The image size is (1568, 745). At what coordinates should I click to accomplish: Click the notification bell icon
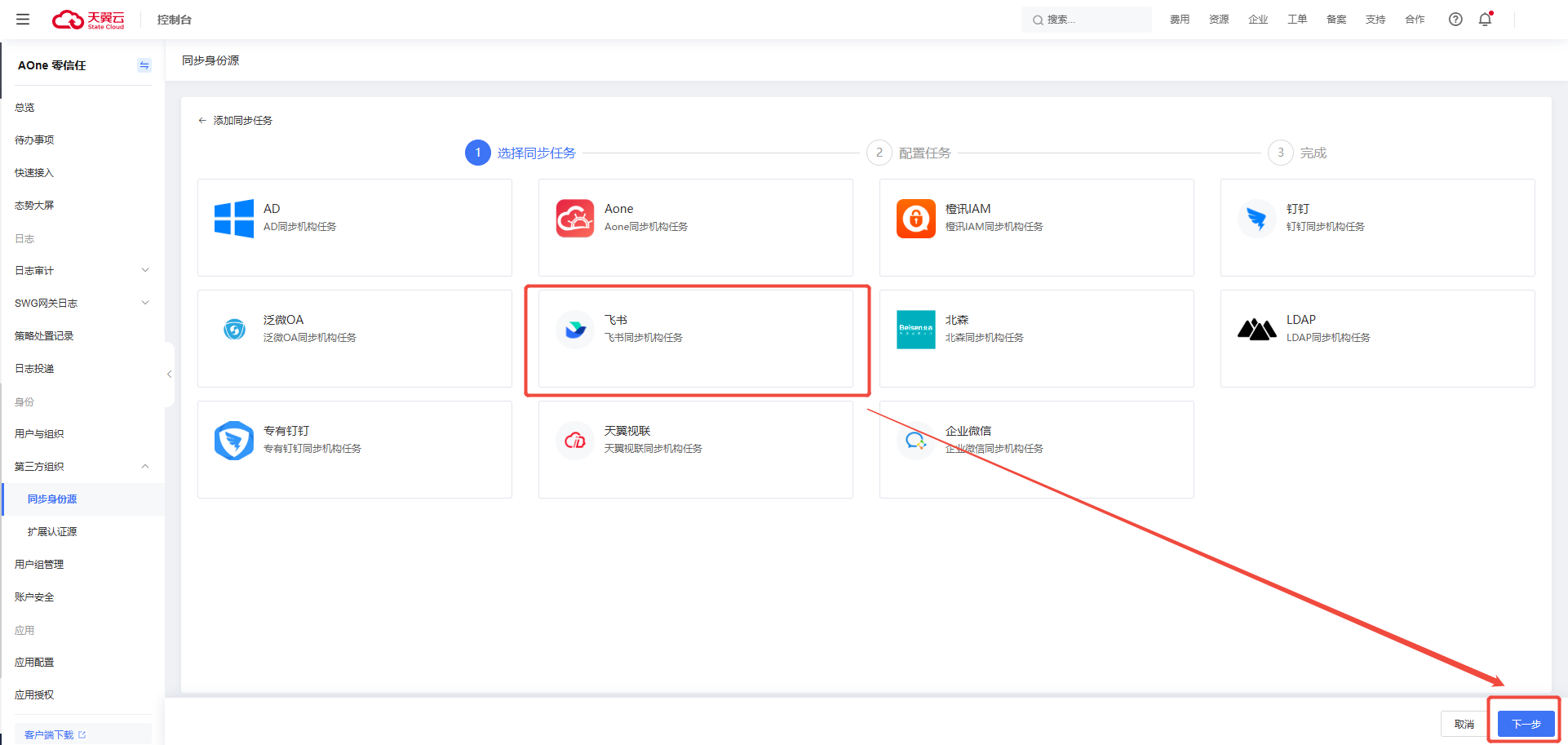click(x=1485, y=20)
